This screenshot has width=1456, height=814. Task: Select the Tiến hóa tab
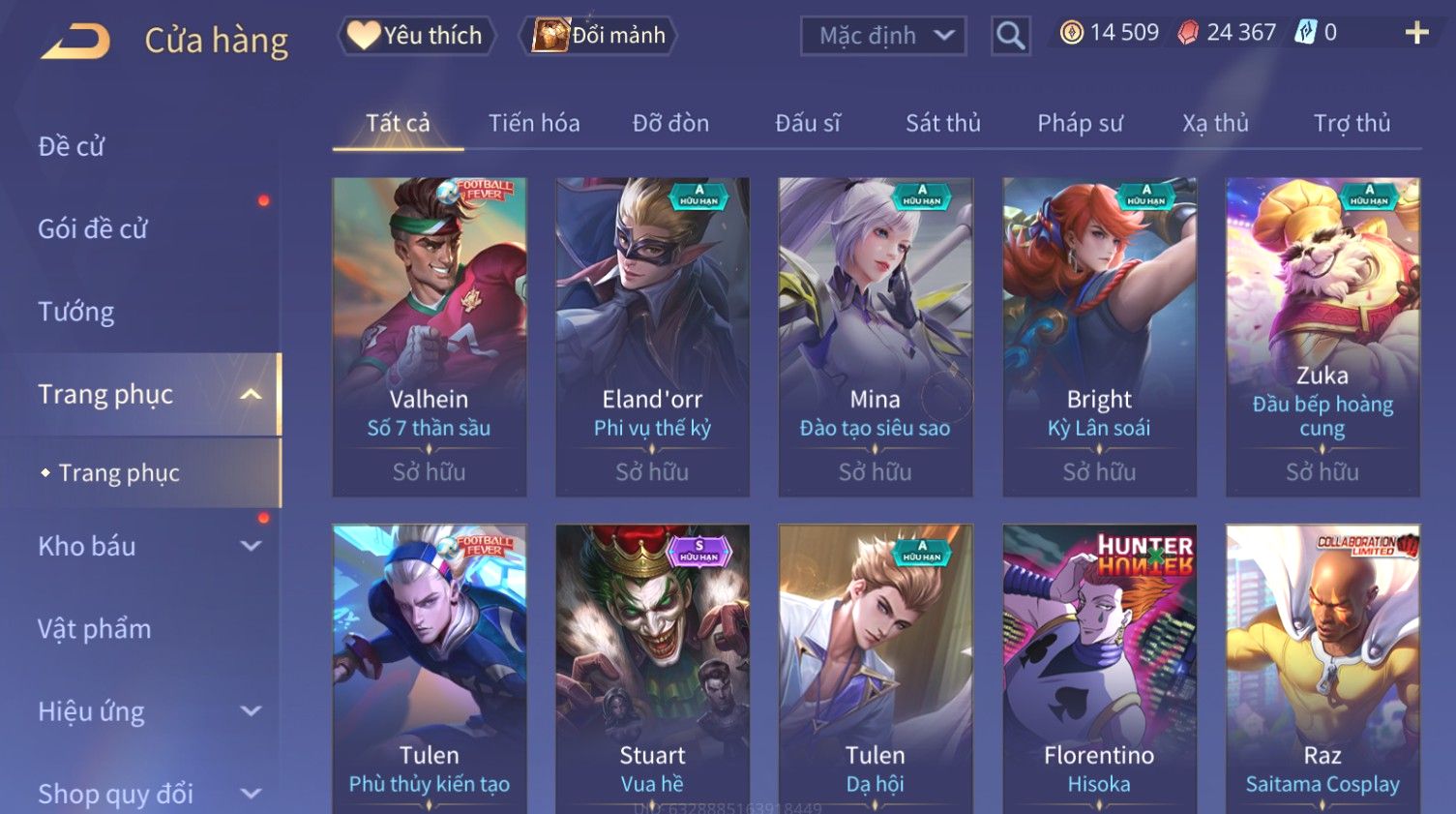pos(534,123)
